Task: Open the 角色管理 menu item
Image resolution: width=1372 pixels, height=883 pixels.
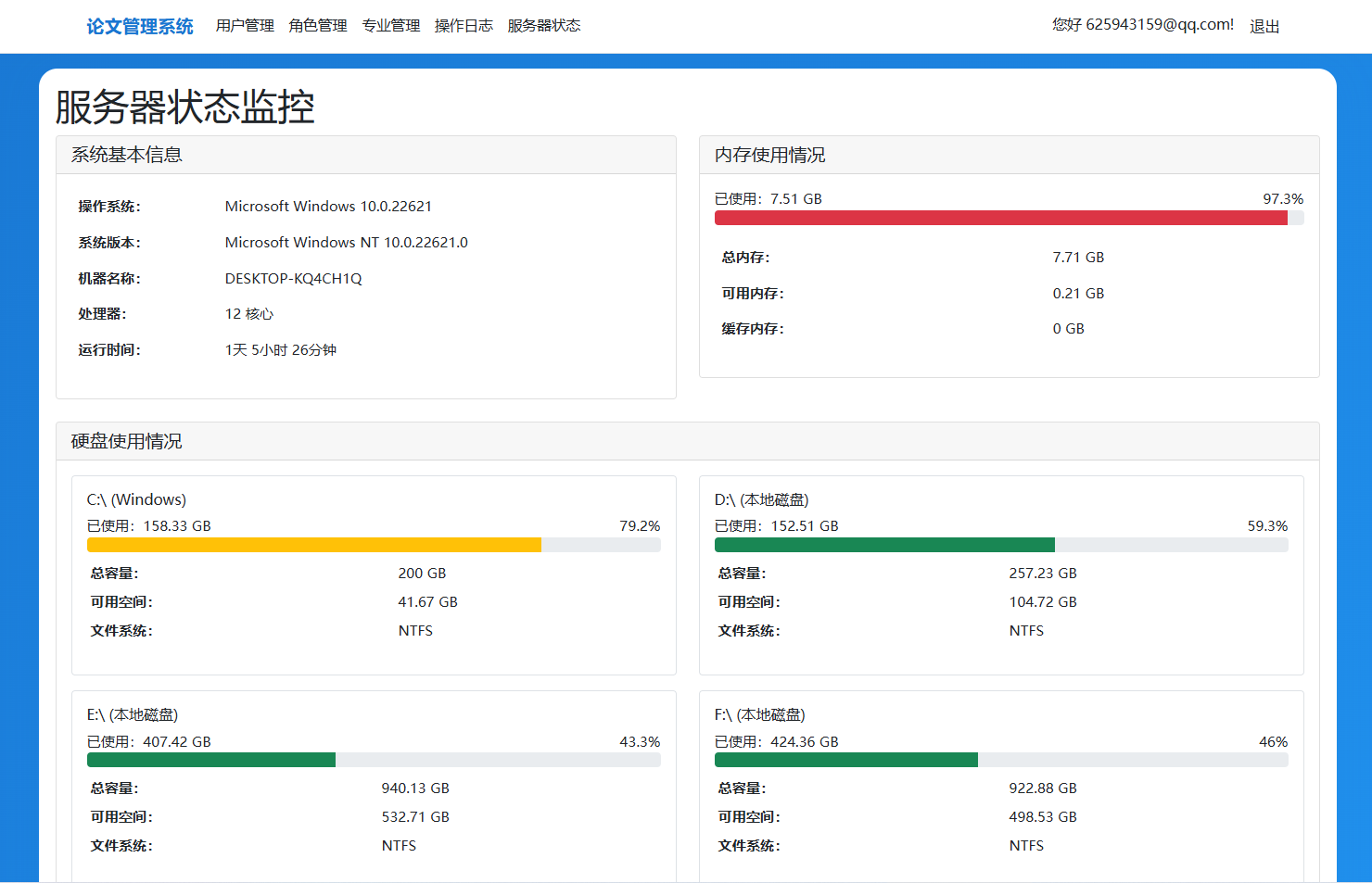Action: point(318,26)
